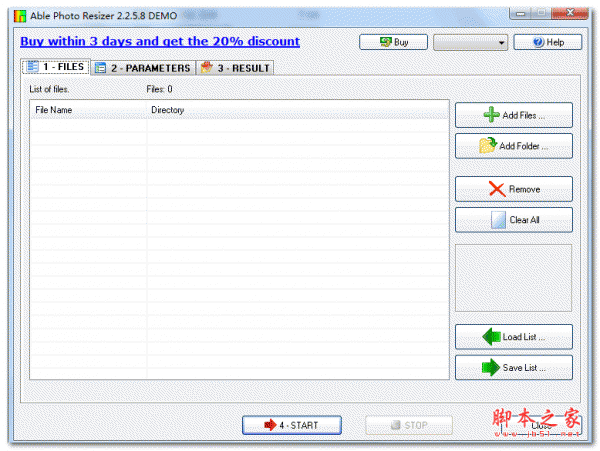The image size is (600, 451).
Task: Follow the 20% discount purchase link
Action: click(x=160, y=41)
